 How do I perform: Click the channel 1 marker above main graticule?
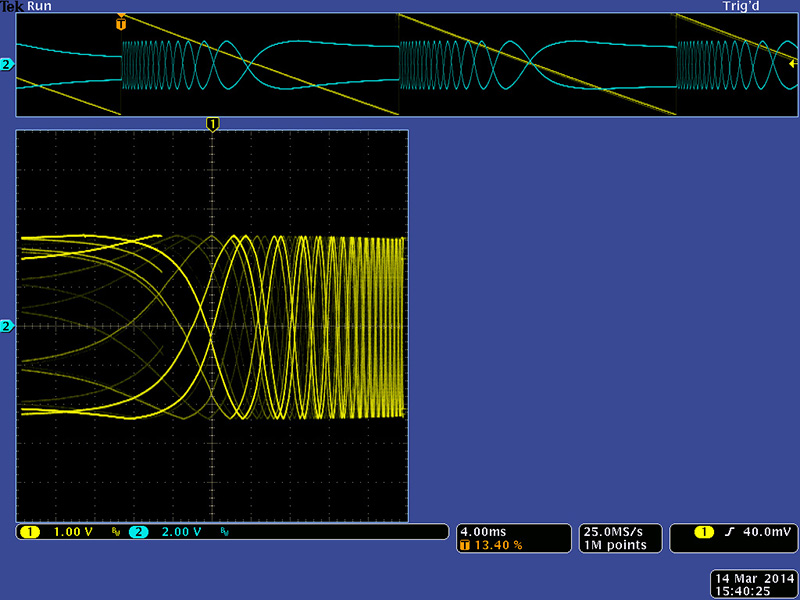pyautogui.click(x=211, y=123)
